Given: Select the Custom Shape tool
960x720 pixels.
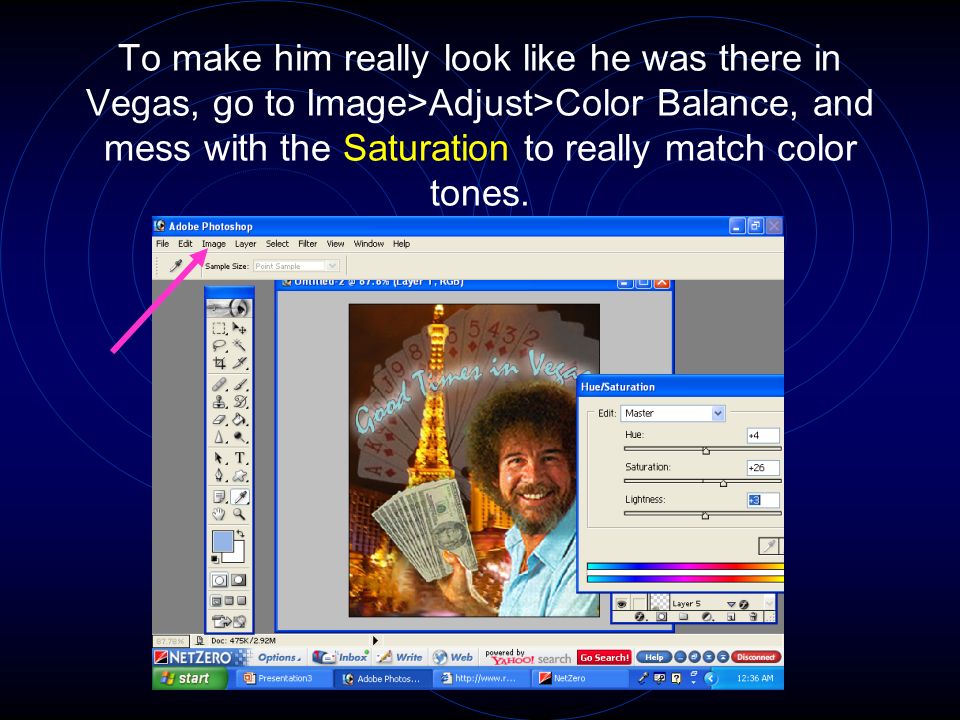Looking at the screenshot, I should tap(240, 475).
